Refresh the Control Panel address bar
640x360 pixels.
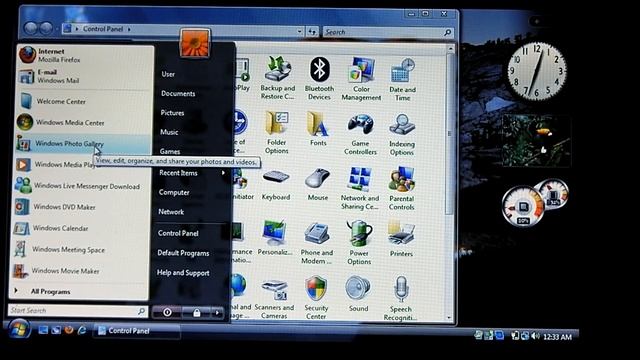pyautogui.click(x=313, y=31)
